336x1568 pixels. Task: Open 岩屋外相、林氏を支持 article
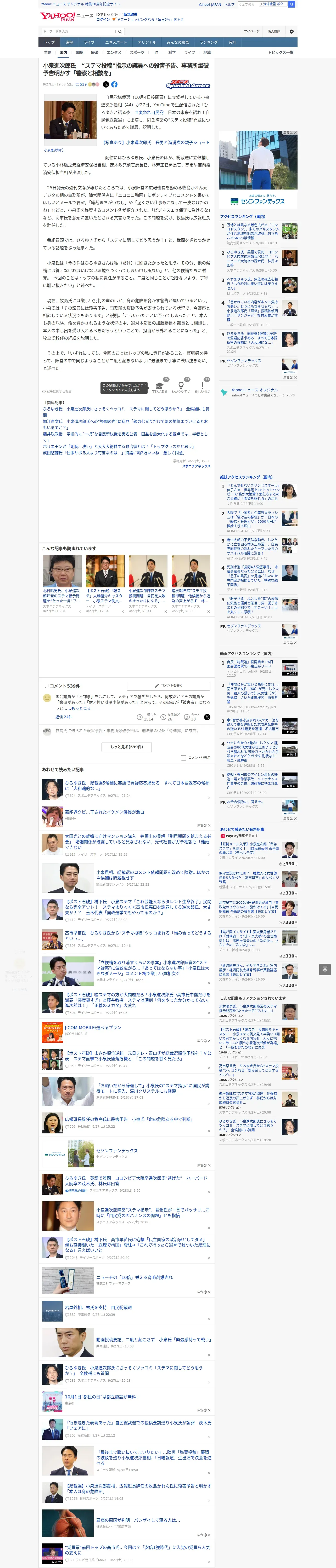click(98, 1307)
